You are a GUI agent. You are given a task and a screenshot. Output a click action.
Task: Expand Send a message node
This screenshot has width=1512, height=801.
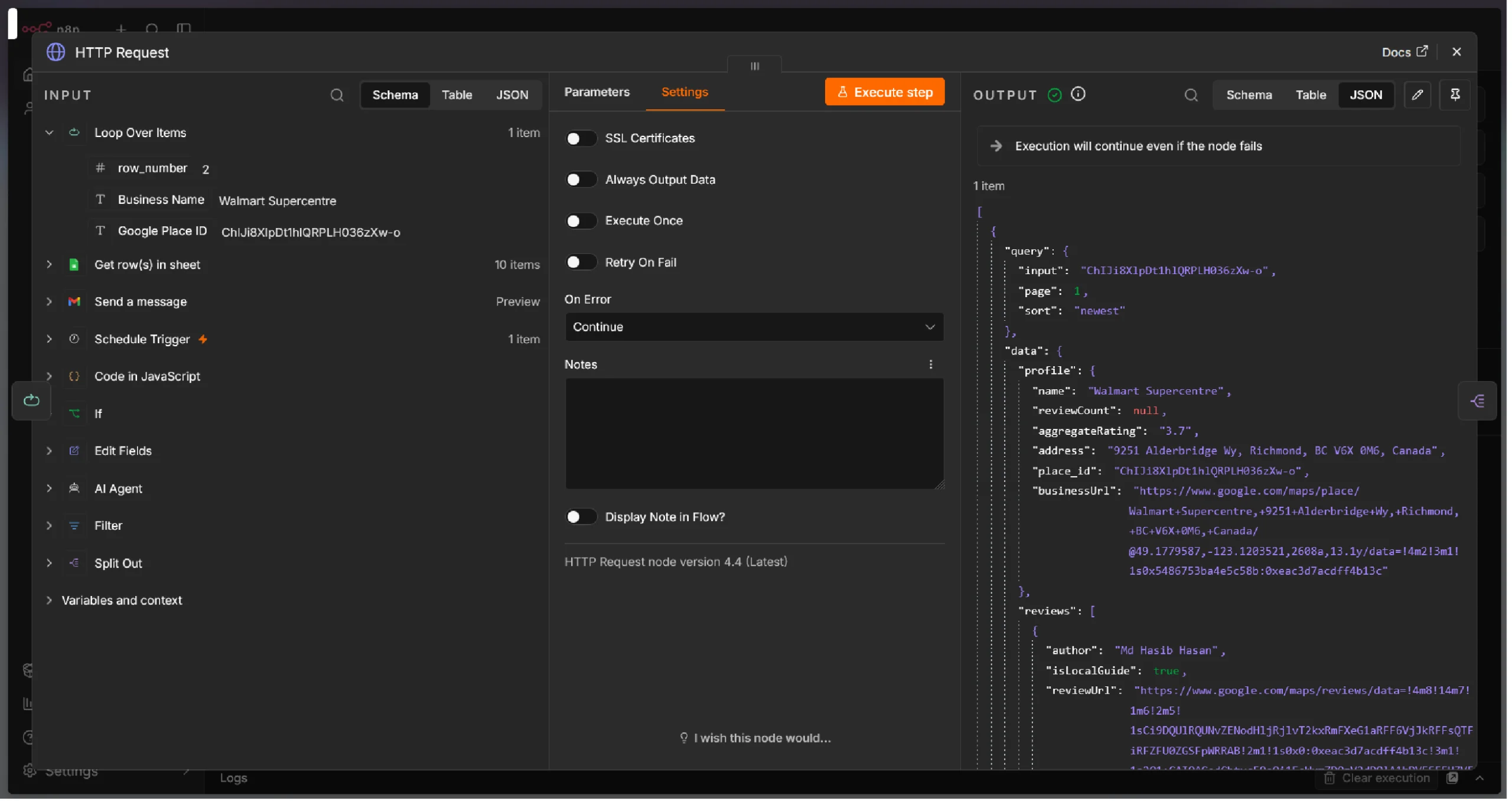coord(49,301)
